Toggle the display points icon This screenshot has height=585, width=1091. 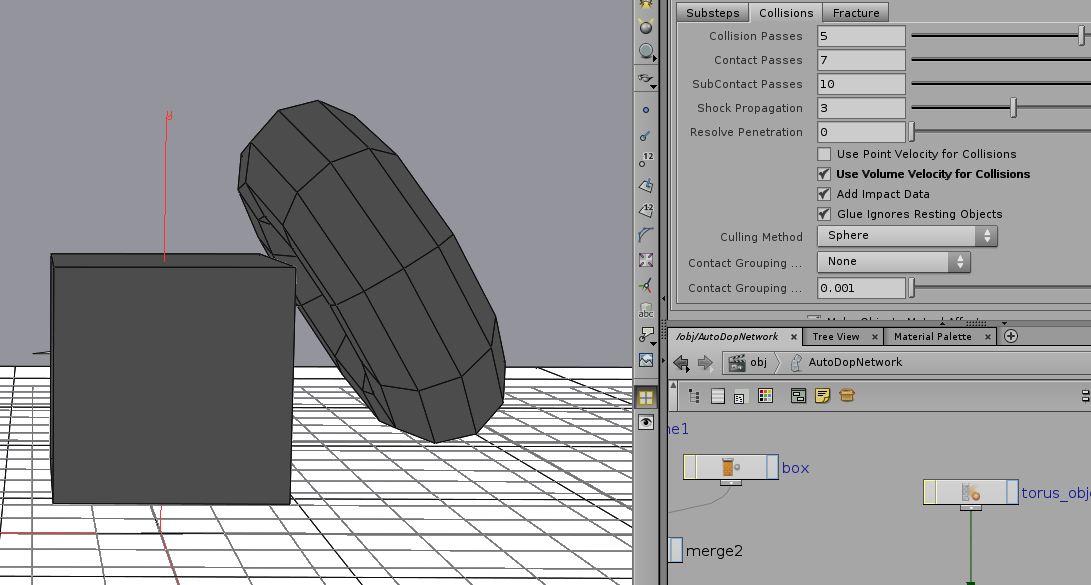point(646,110)
